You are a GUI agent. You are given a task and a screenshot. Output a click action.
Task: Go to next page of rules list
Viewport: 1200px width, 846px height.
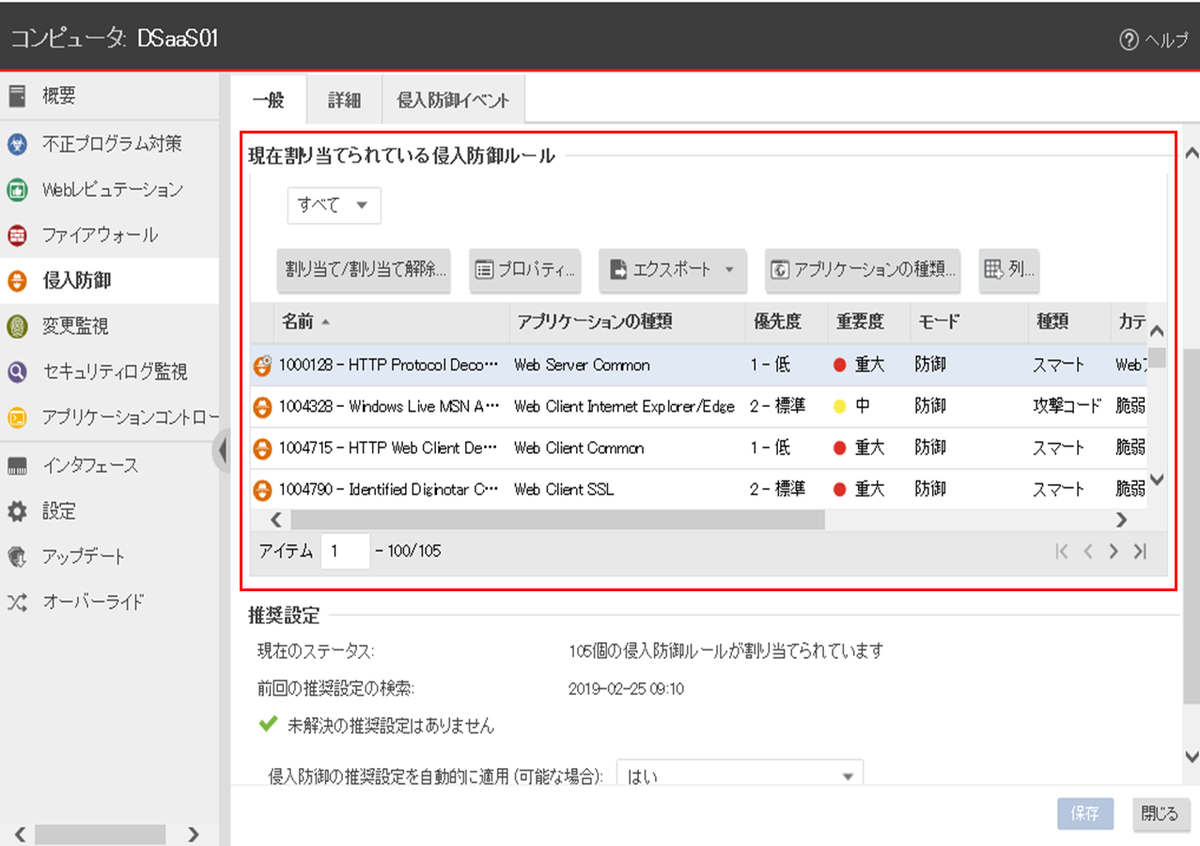(x=1113, y=552)
